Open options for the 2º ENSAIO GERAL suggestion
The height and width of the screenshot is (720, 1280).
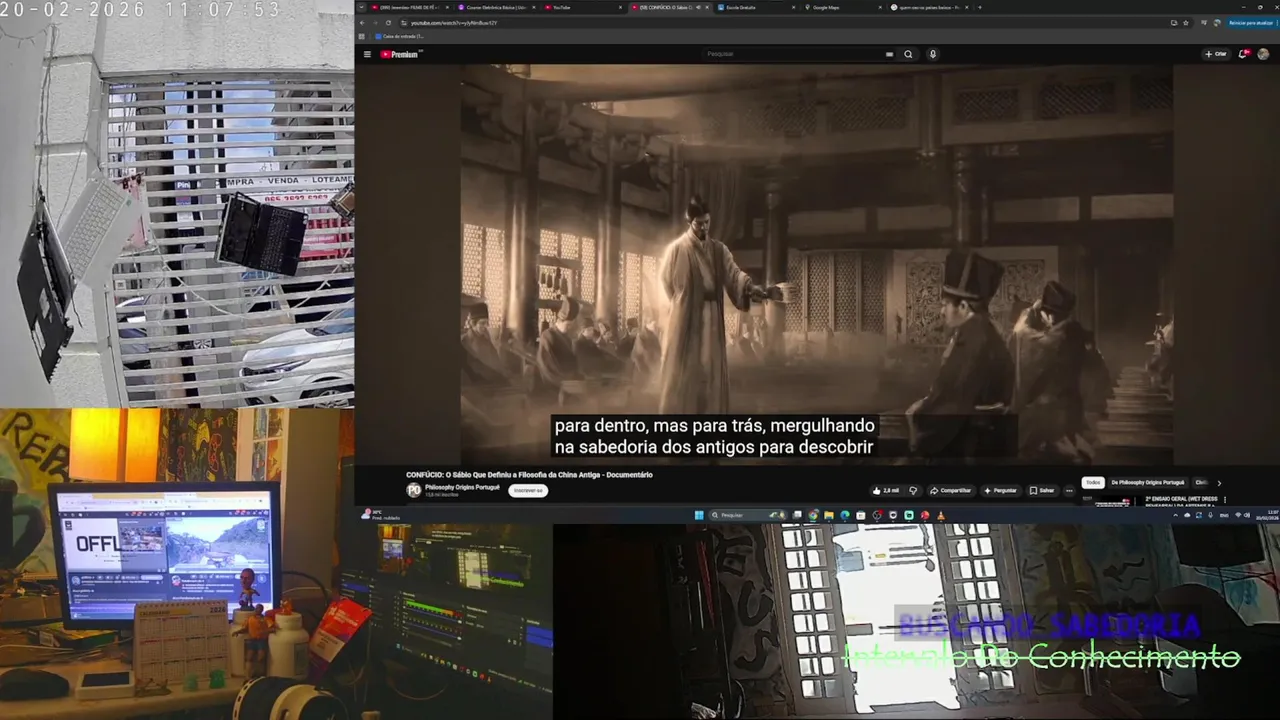click(1225, 499)
